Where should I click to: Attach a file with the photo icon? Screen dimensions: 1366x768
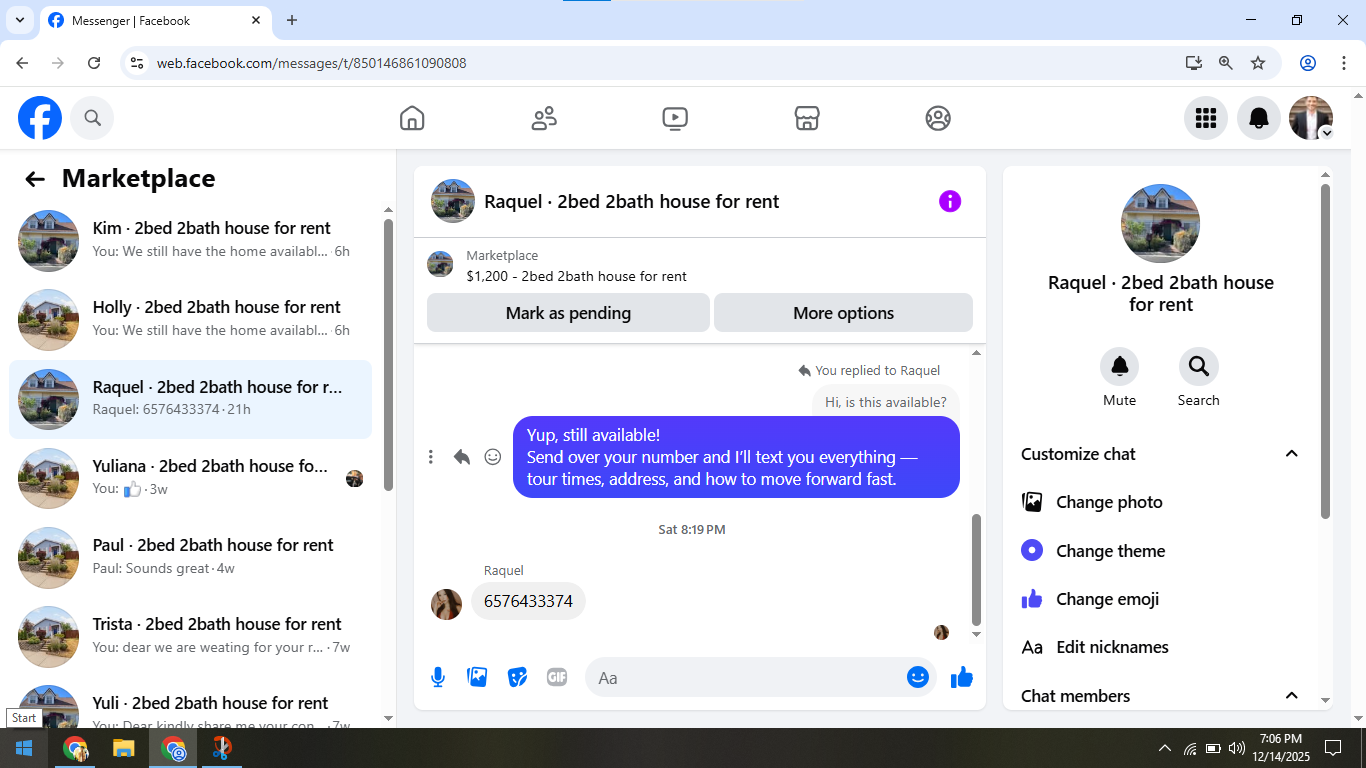click(478, 677)
